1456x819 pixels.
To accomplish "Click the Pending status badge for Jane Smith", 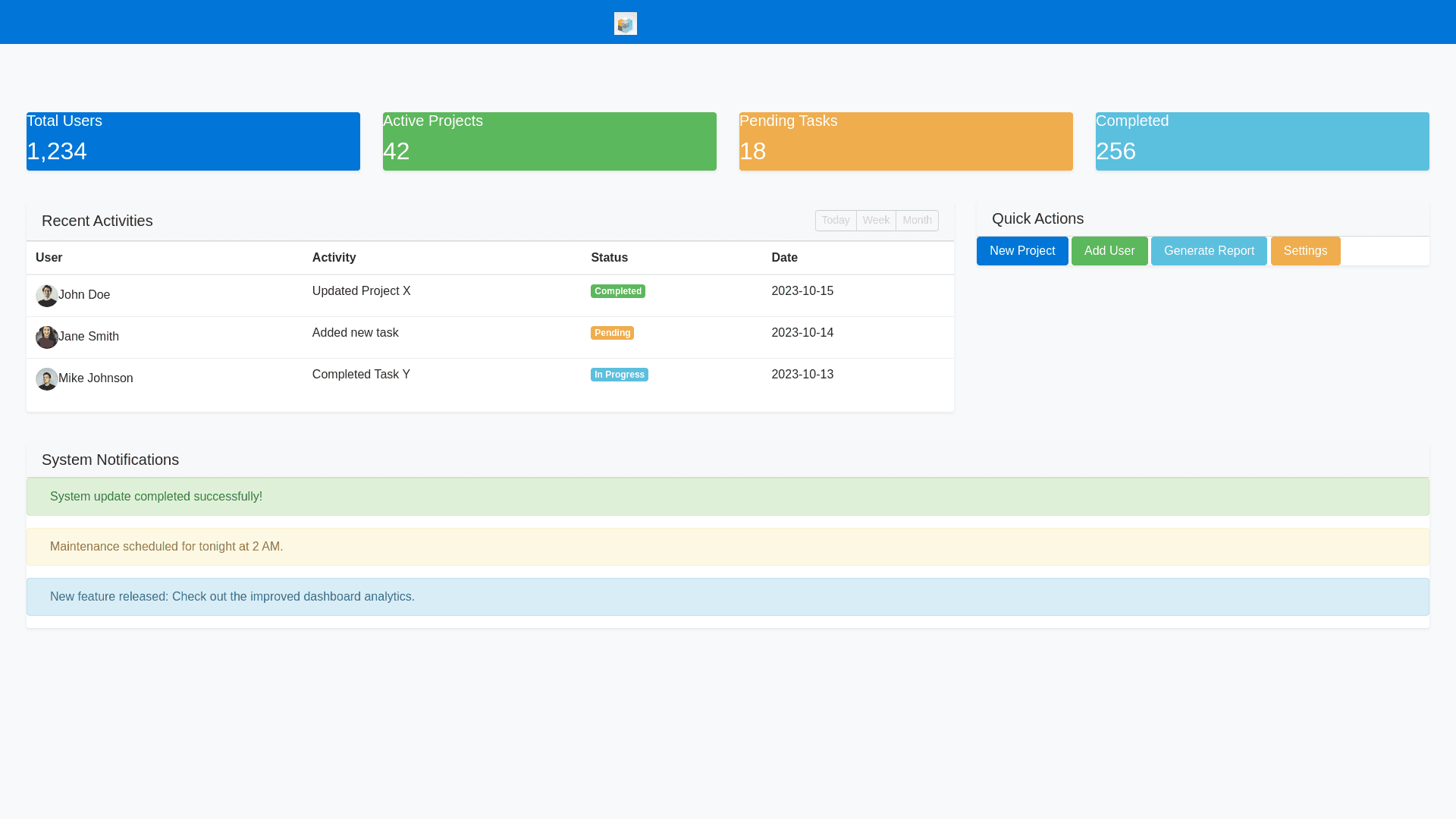I will click(x=612, y=332).
